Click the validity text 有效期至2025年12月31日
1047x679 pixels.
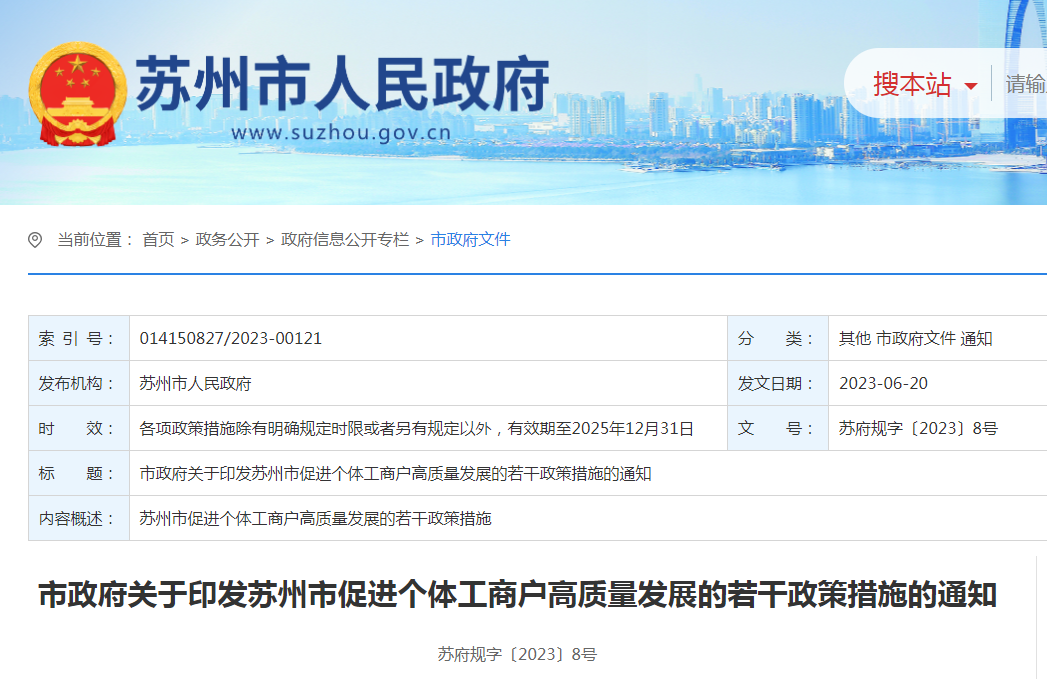point(600,429)
